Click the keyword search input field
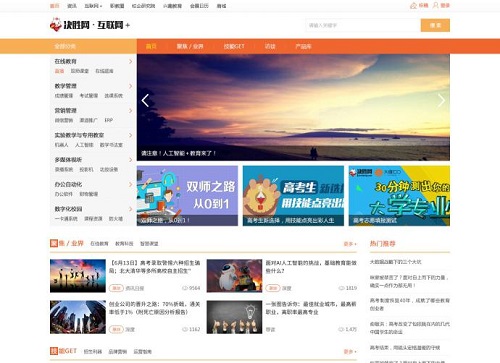 (363, 25)
